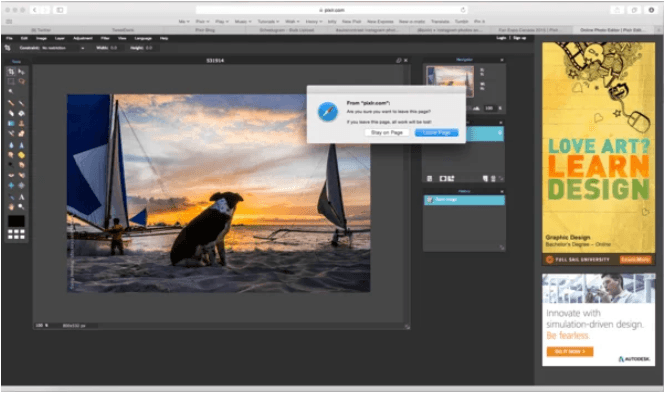Screen dimensions: 668x397
Task: Select the Paint bucket tool
Action: tap(21, 113)
